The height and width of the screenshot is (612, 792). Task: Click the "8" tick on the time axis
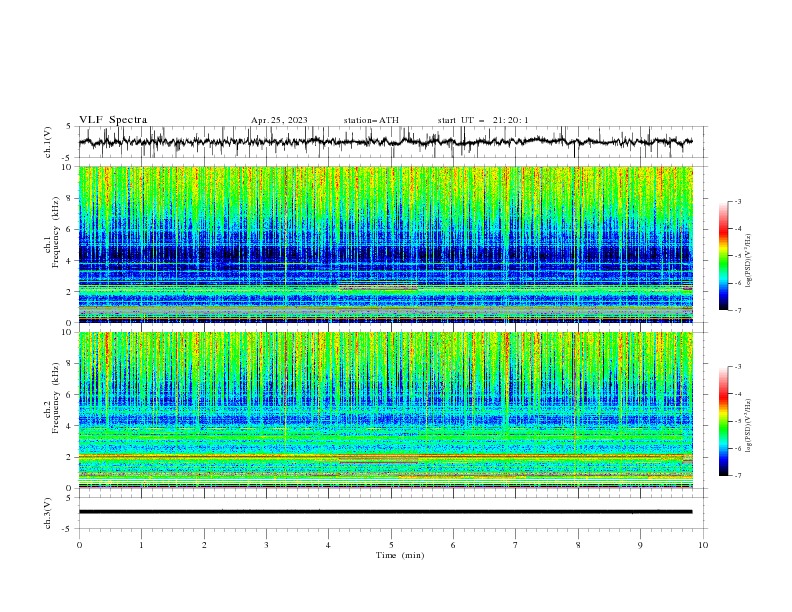pyautogui.click(x=578, y=545)
